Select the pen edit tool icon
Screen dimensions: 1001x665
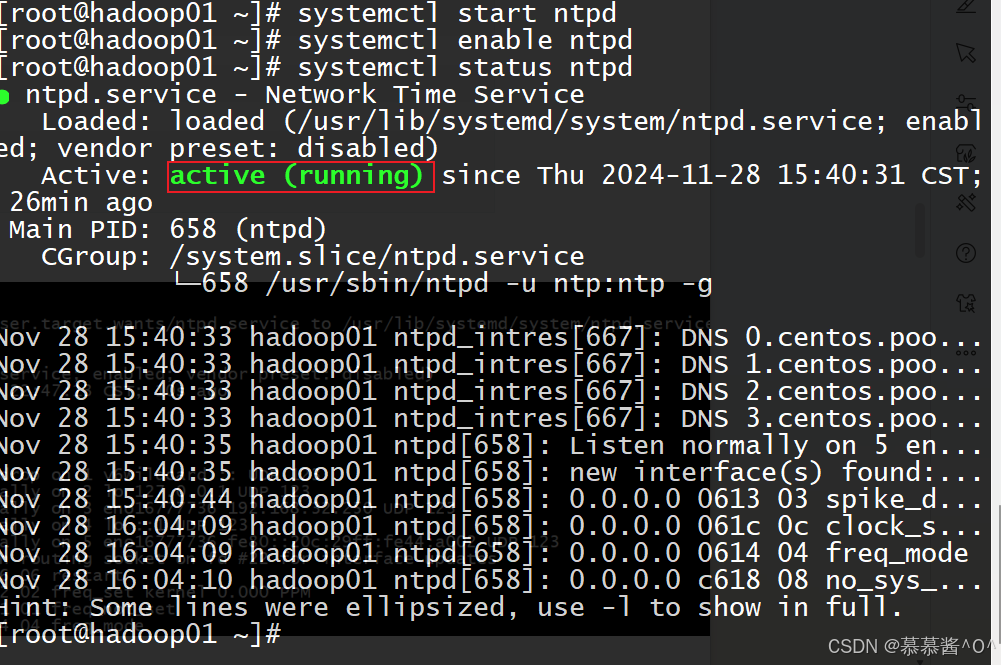(965, 6)
